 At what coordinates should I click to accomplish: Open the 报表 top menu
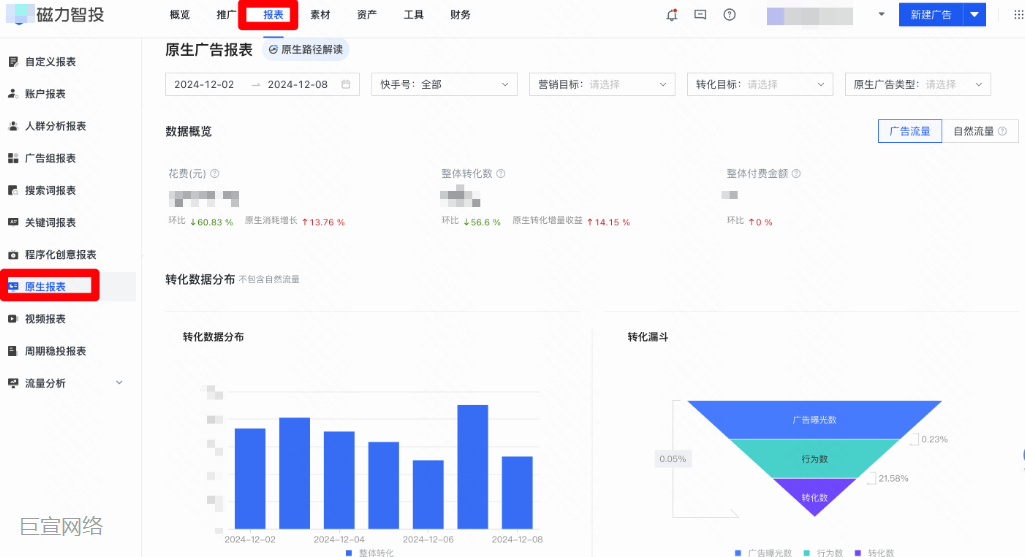pos(273,14)
